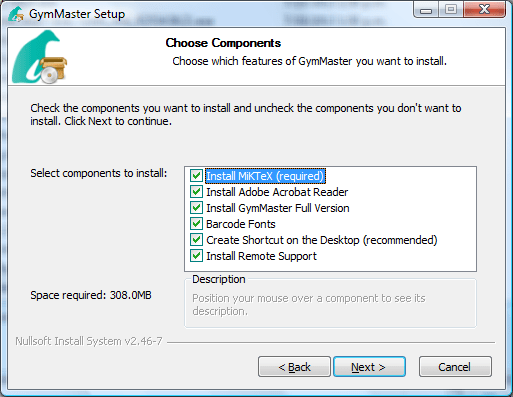This screenshot has width=513, height=397.
Task: Minimize the GymMaster Setup window
Action: (426, 10)
